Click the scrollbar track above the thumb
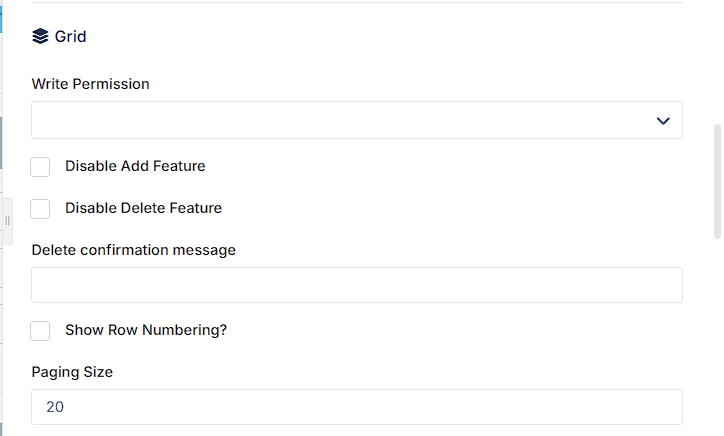724x436 pixels. click(717, 62)
